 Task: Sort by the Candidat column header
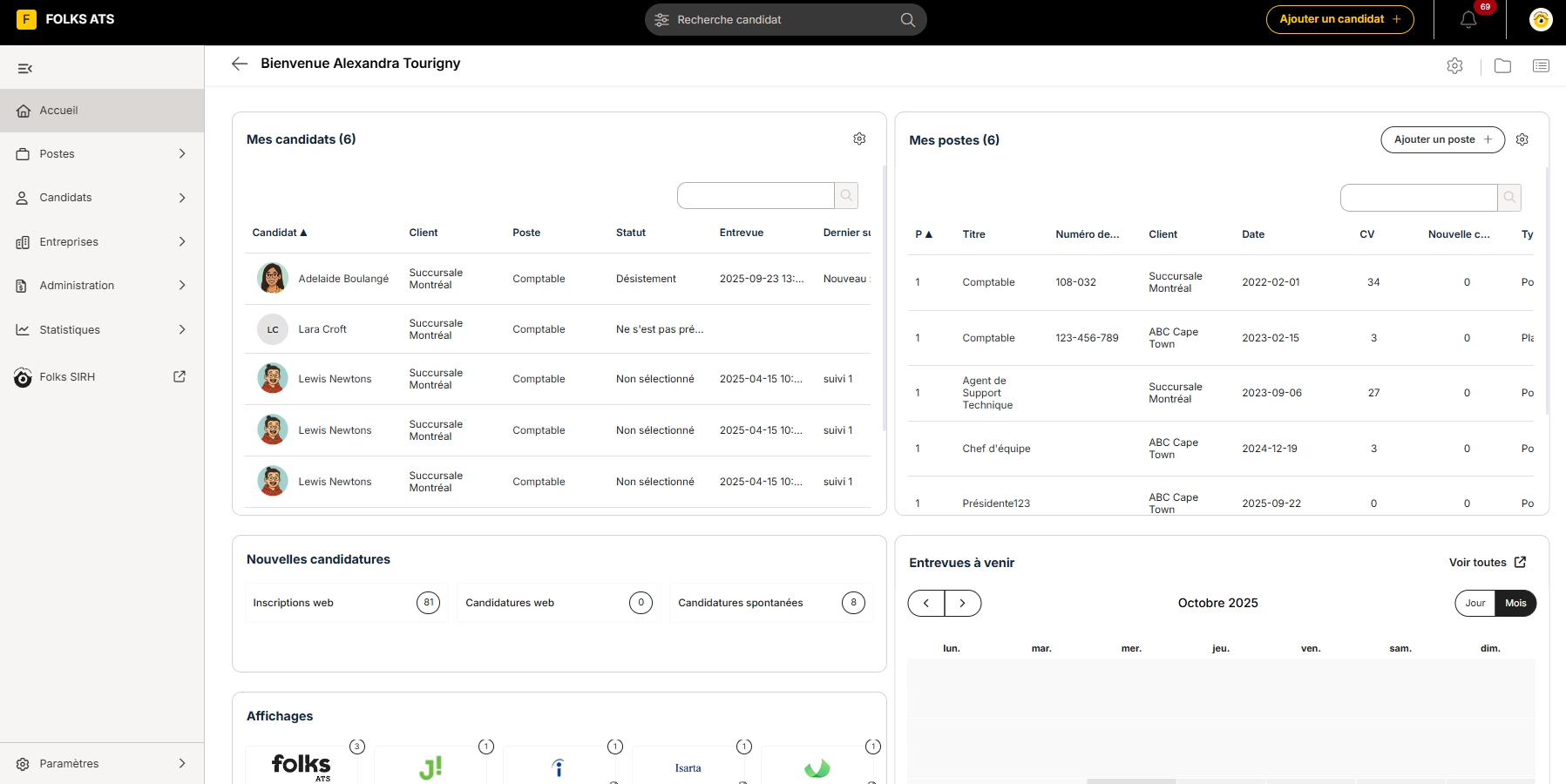point(280,233)
